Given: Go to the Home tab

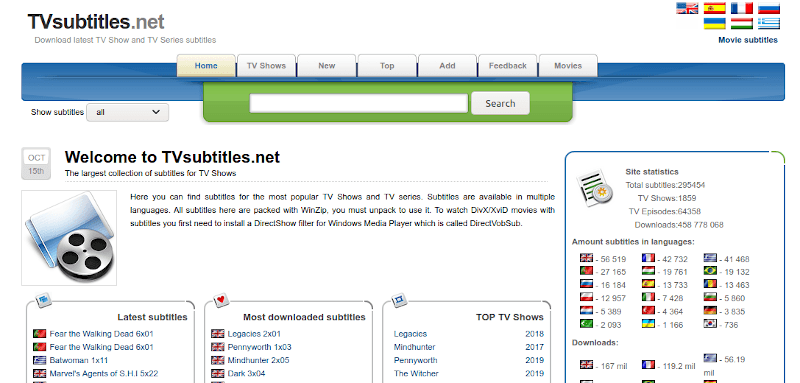Looking at the screenshot, I should click(x=206, y=66).
